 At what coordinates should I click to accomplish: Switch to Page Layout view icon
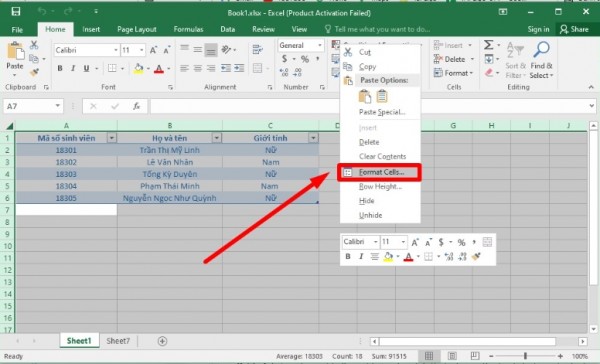pos(452,356)
